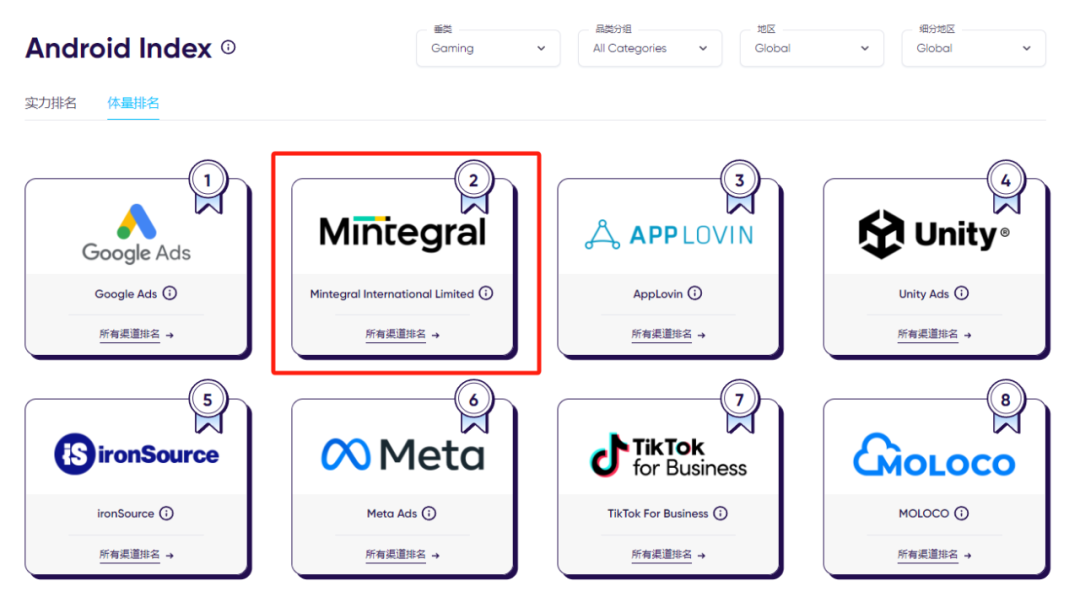Follow 所有渠道排名 link under AppLovin
The height and width of the screenshot is (597, 1080).
[x=668, y=335]
